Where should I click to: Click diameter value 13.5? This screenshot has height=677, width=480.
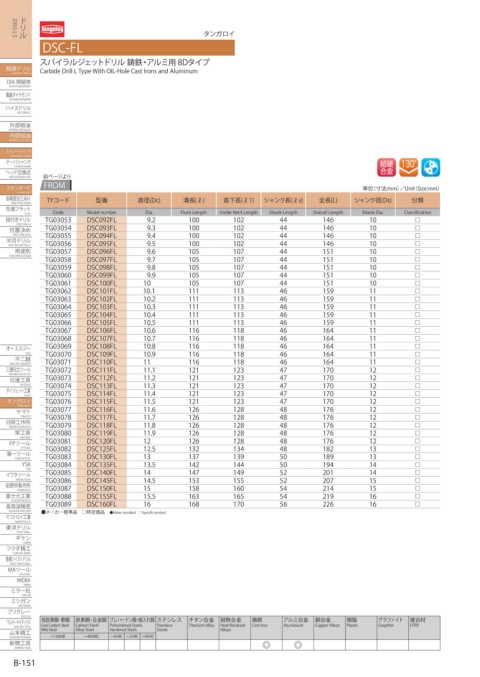[149, 465]
